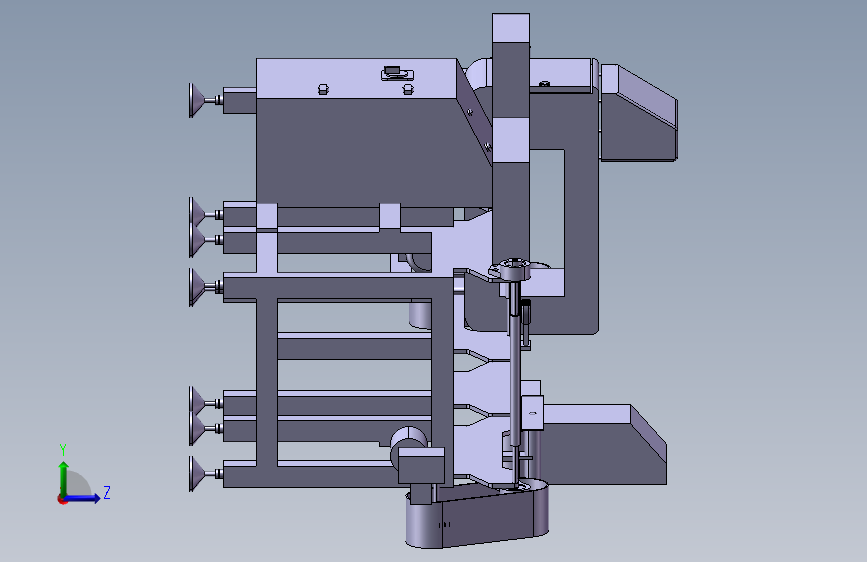Select the latch handle on the top panel

point(397,73)
